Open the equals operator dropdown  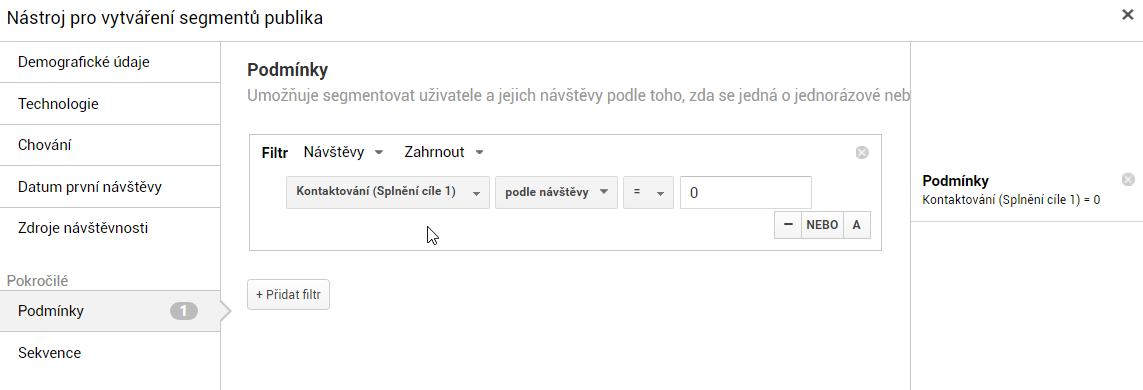point(648,192)
